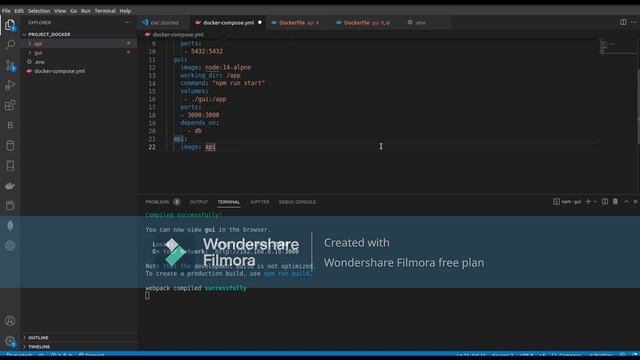Open the PROBLEMS panel tab
Image resolution: width=640 pixels, height=360 pixels.
[x=157, y=202]
